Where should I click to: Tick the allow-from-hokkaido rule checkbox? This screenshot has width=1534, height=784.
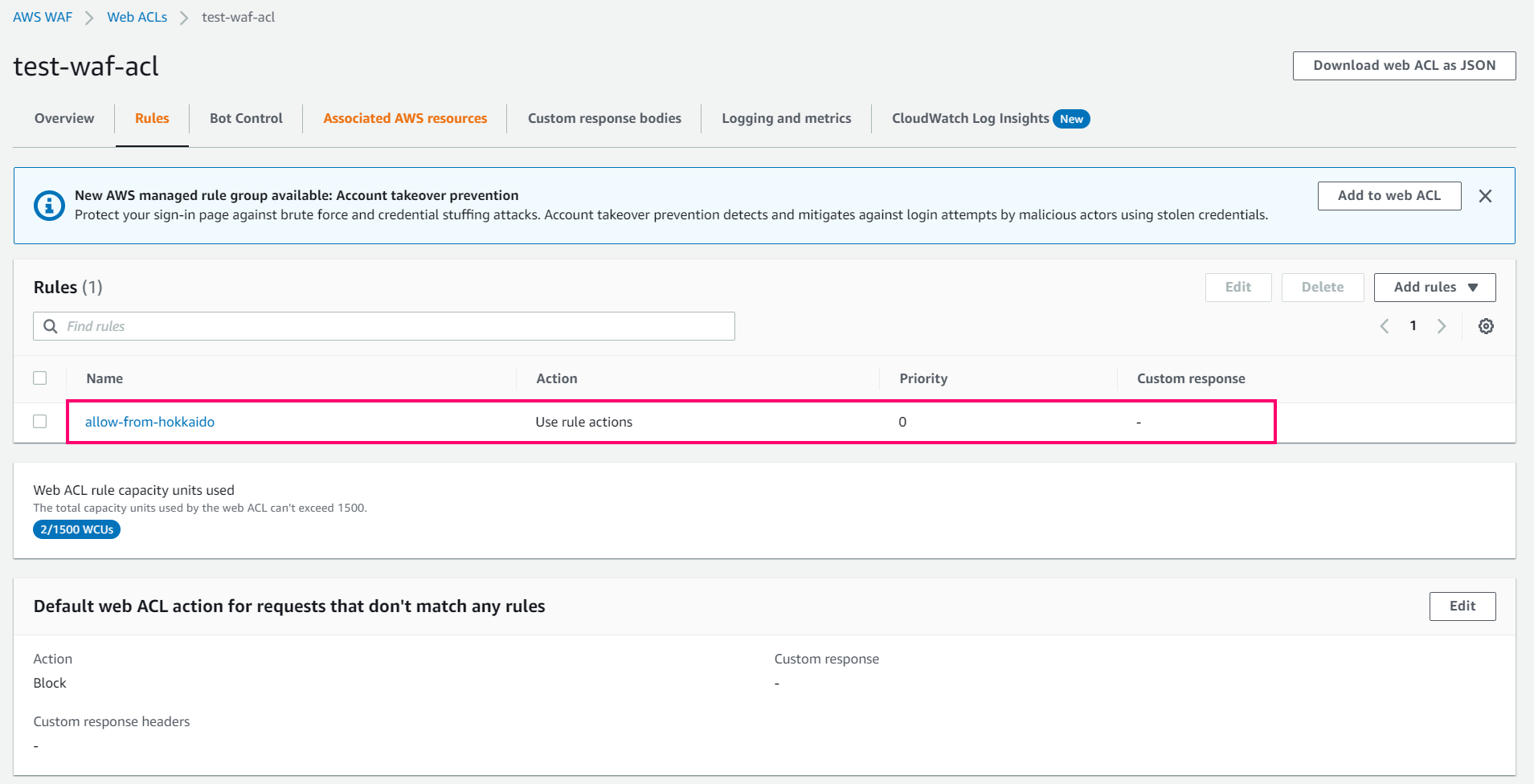click(x=40, y=421)
